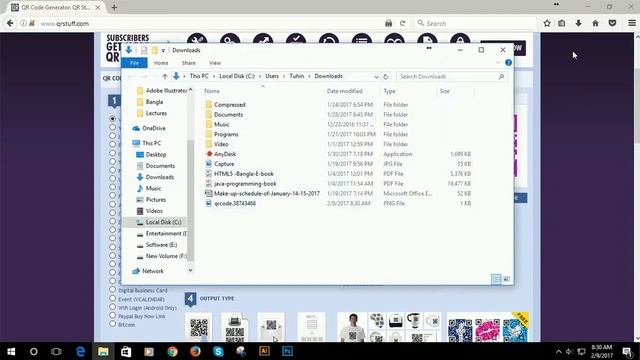Open quick access toolbar customize dropdown

[163, 50]
